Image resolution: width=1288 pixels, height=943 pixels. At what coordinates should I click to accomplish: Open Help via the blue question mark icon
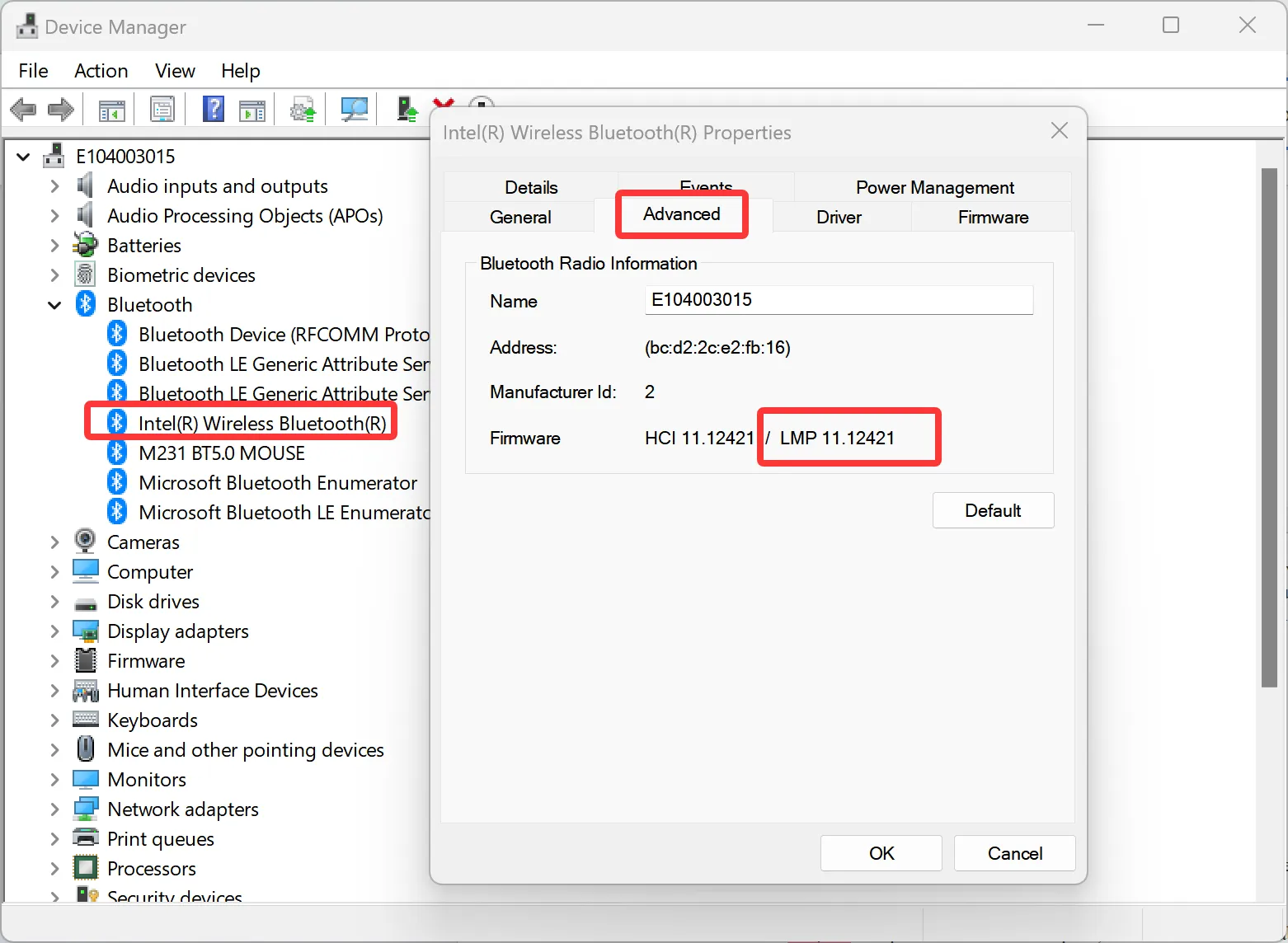[x=214, y=109]
